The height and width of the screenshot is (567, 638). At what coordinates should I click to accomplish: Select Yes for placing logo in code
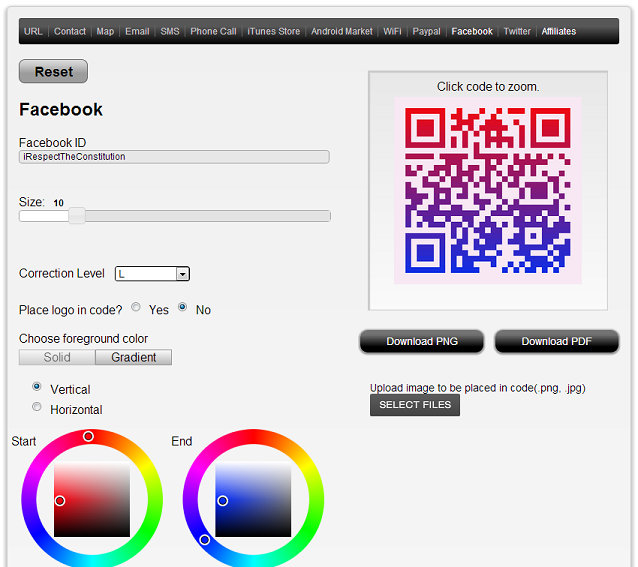pos(136,307)
